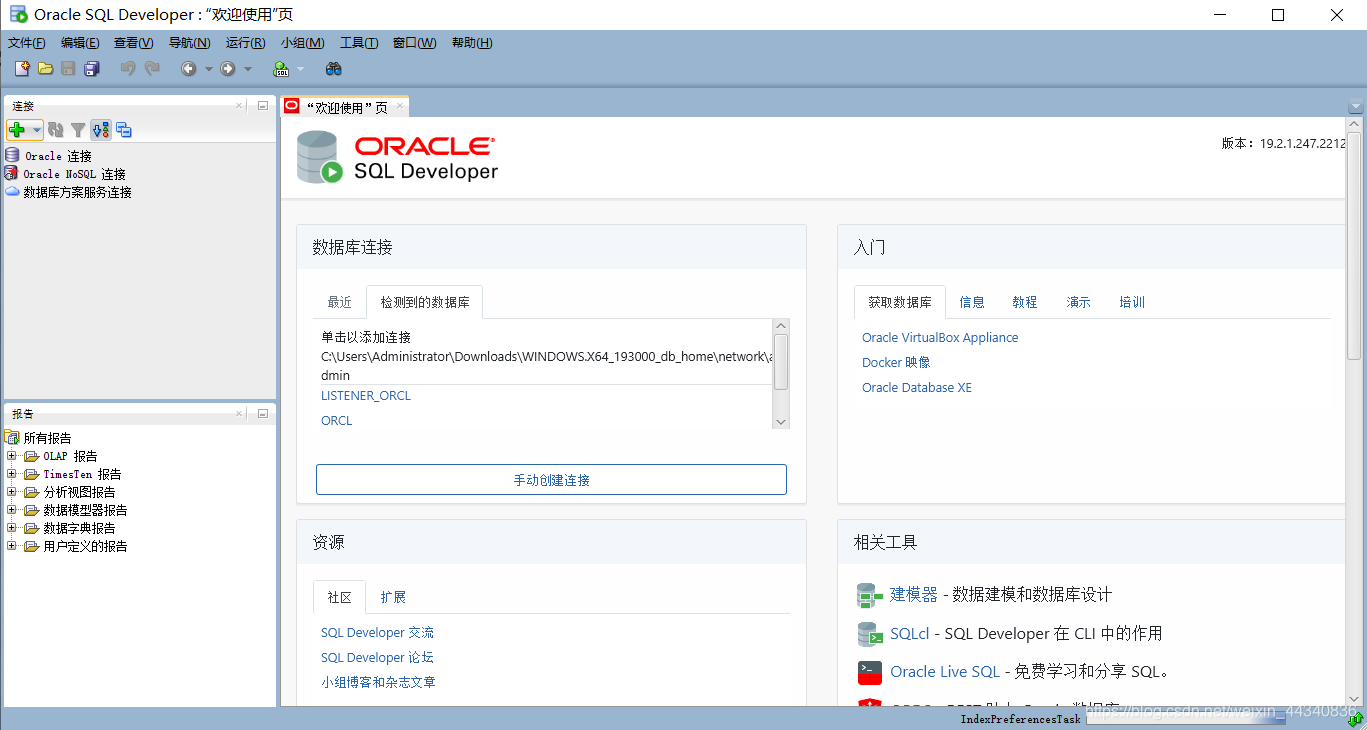This screenshot has height=730, width=1367.
Task: Open the 工具(T) menu
Action: point(358,42)
